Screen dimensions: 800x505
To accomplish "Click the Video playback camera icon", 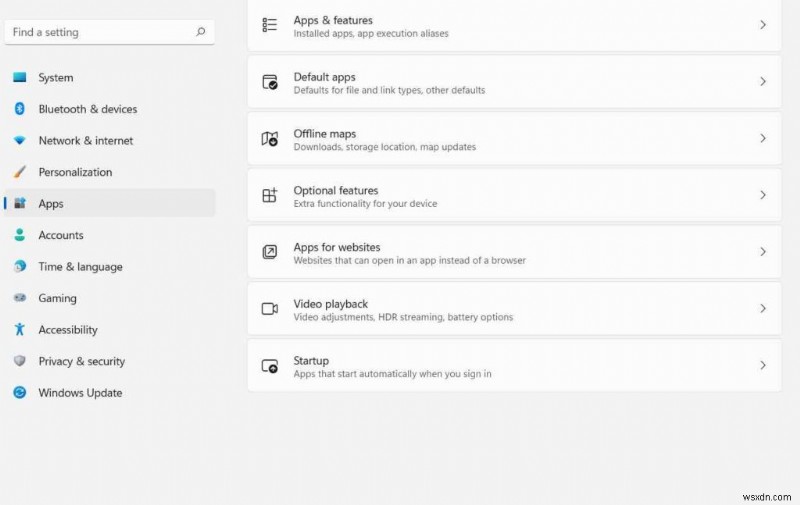I will (x=269, y=309).
